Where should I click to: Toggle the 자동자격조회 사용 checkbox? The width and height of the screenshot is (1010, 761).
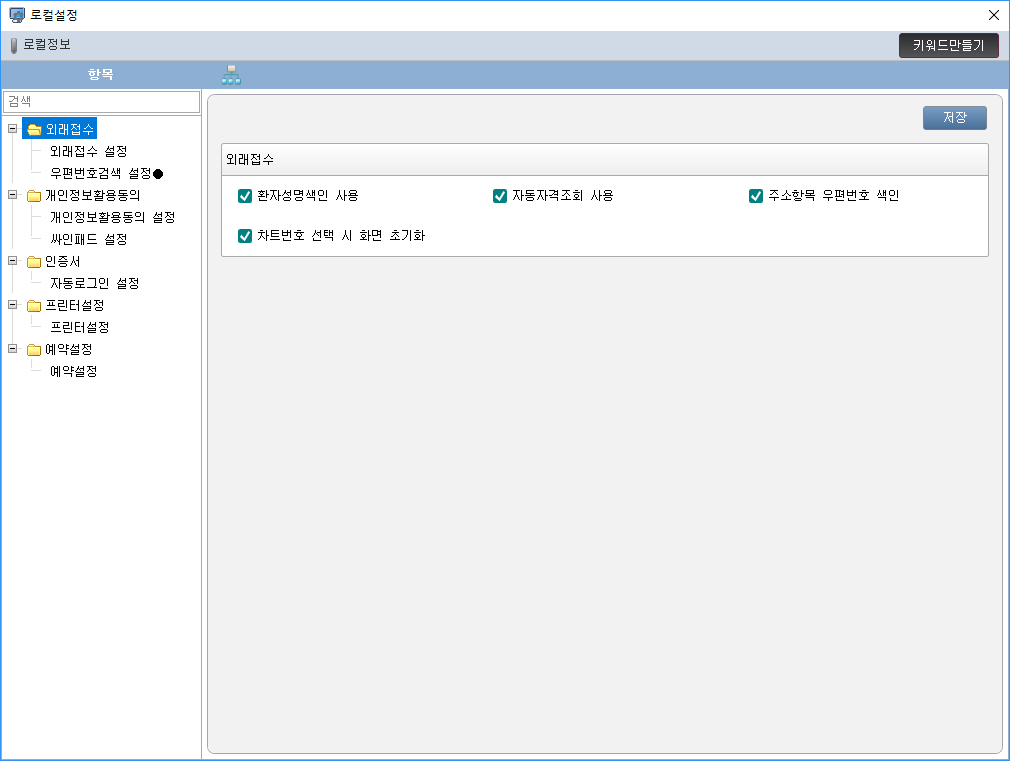pos(500,196)
